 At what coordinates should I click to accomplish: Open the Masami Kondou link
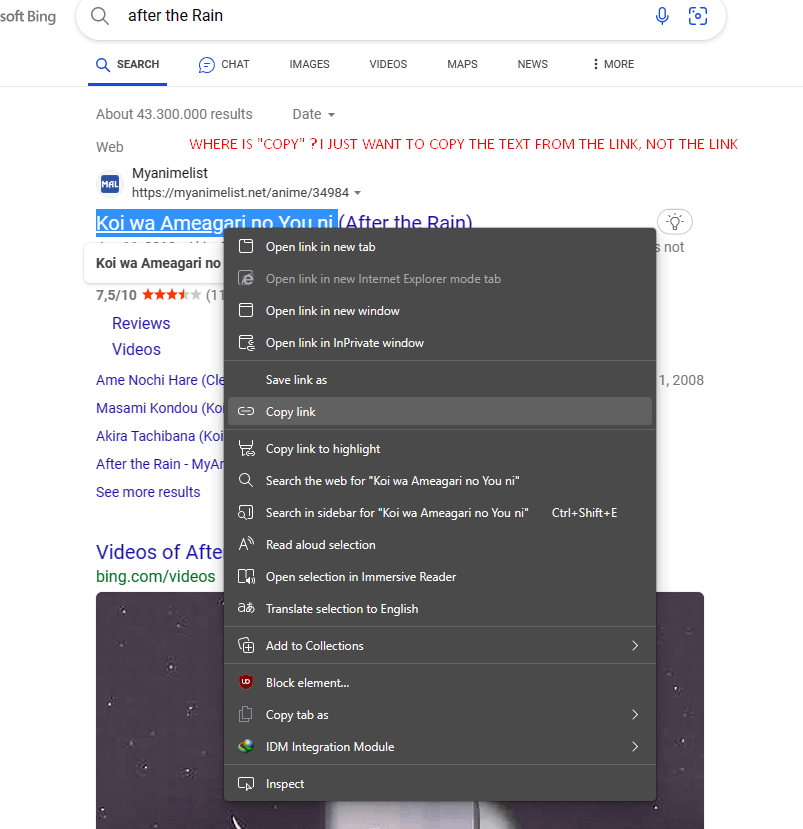pyautogui.click(x=160, y=408)
